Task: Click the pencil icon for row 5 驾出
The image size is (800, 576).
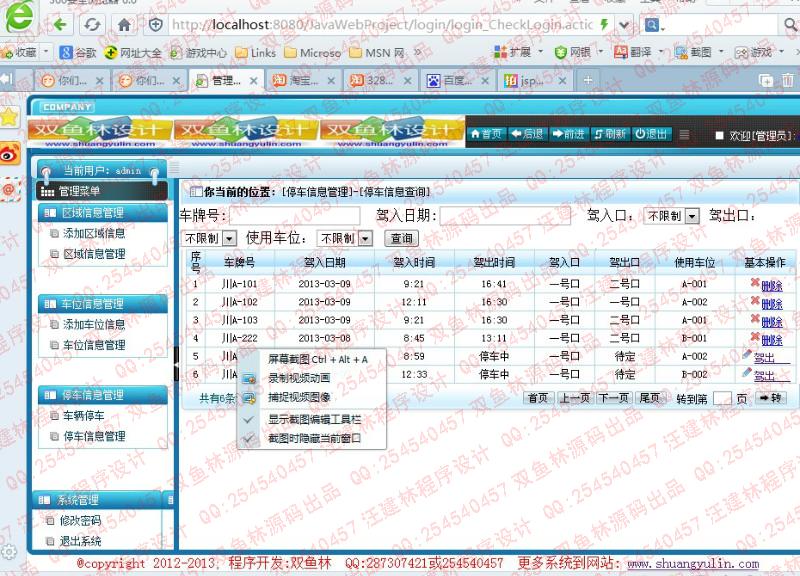Action: click(x=747, y=355)
